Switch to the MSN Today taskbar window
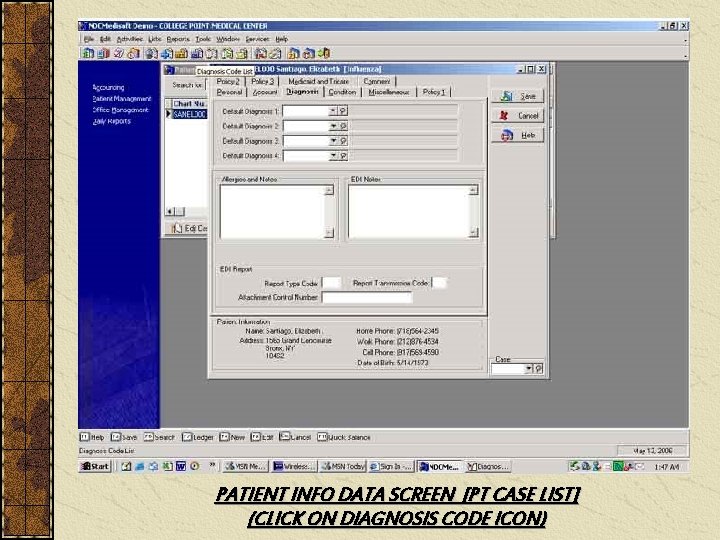This screenshot has width=720, height=540. (343, 467)
